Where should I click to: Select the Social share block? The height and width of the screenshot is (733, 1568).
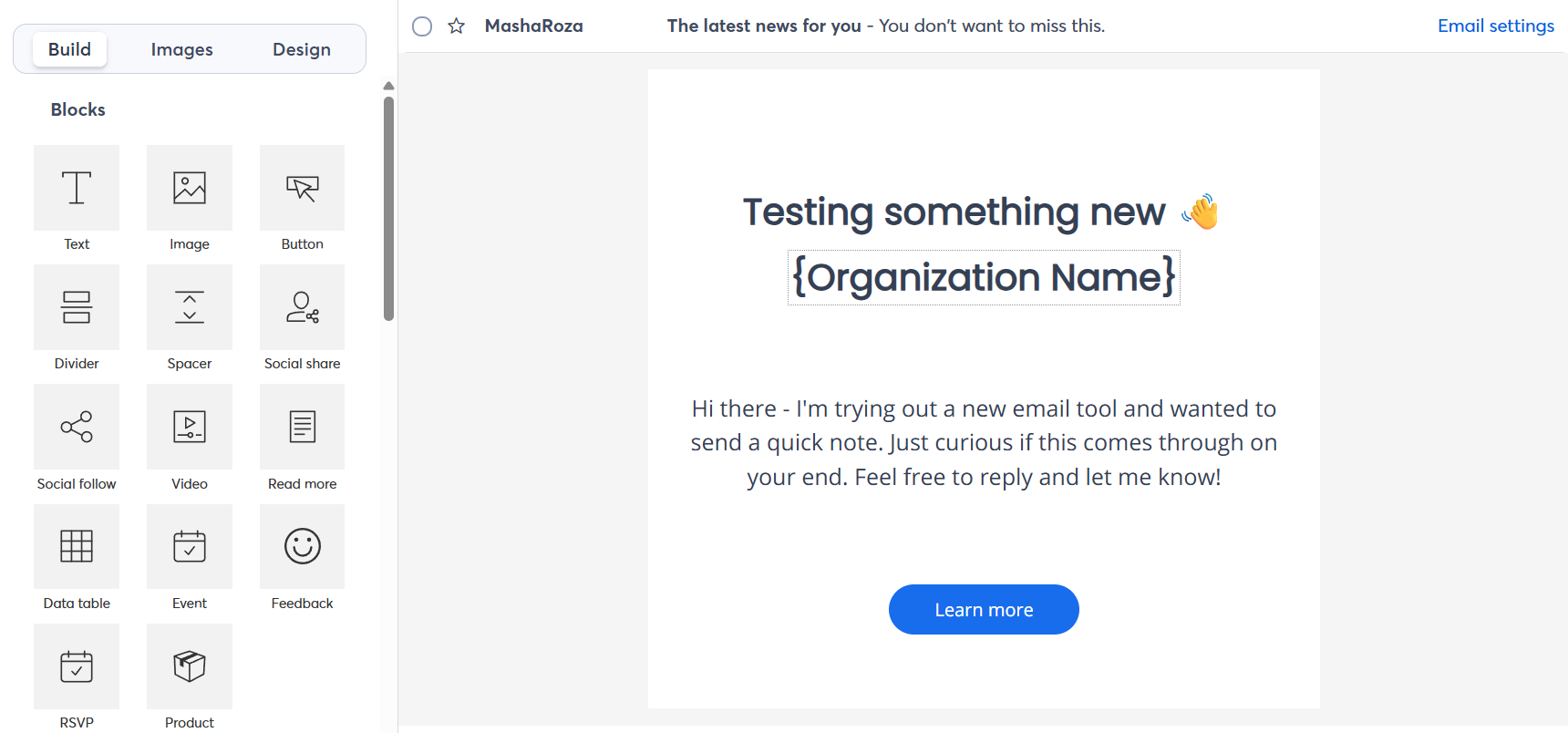(x=302, y=307)
